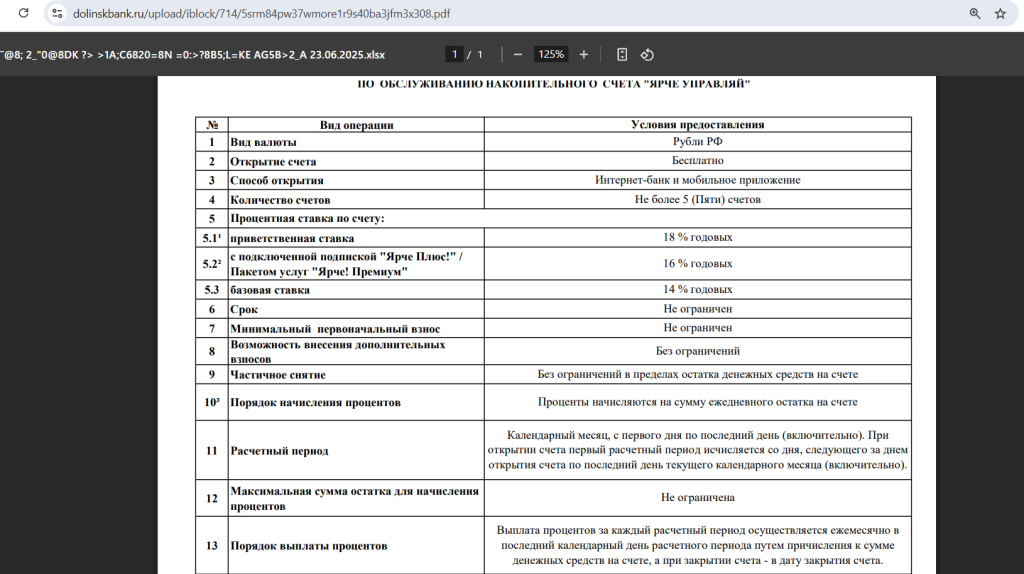Bookmark this page with the star icon

click(x=1000, y=13)
